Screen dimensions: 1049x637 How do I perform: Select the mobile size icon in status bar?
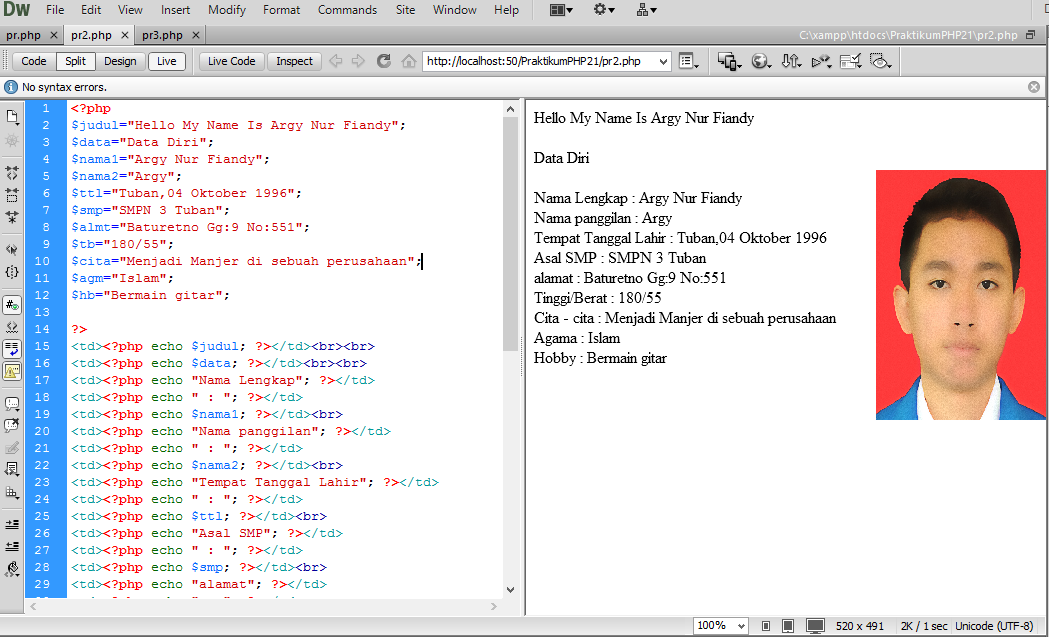[766, 626]
